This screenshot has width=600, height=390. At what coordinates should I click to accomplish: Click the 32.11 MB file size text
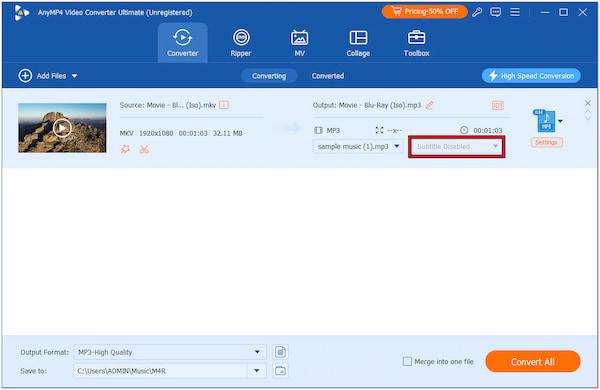[227, 133]
